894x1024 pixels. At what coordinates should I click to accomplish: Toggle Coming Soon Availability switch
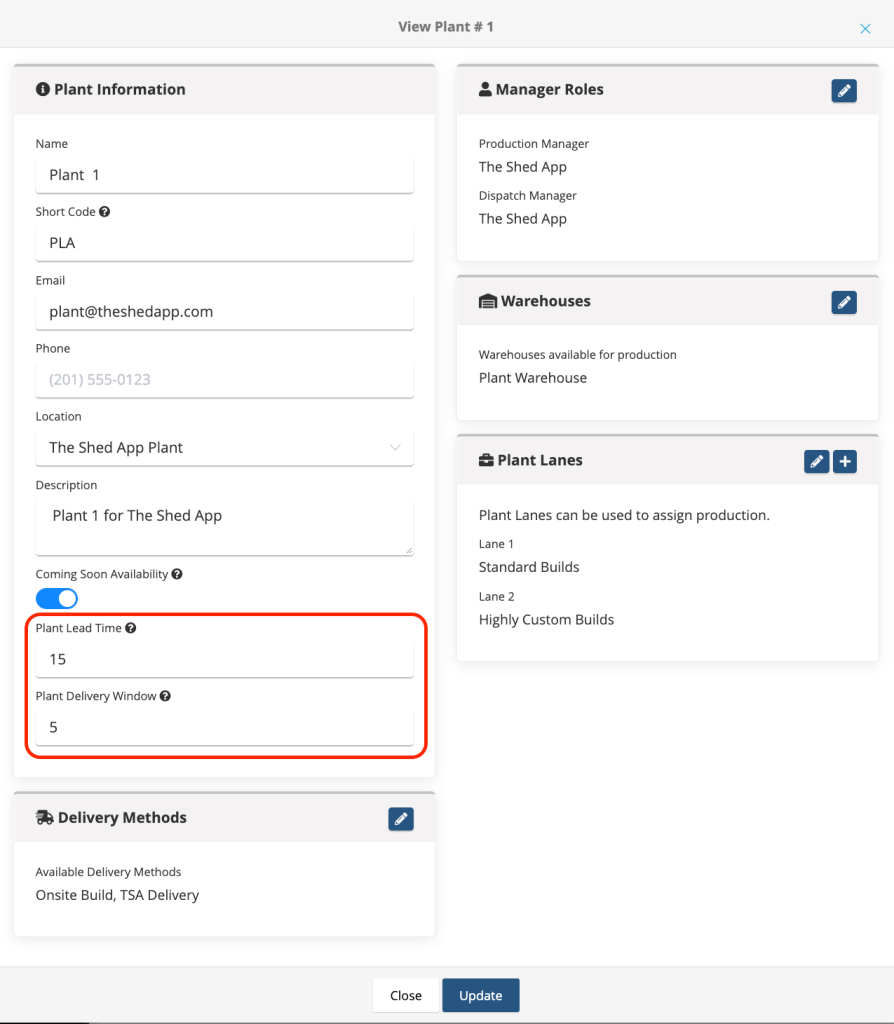pyautogui.click(x=57, y=598)
